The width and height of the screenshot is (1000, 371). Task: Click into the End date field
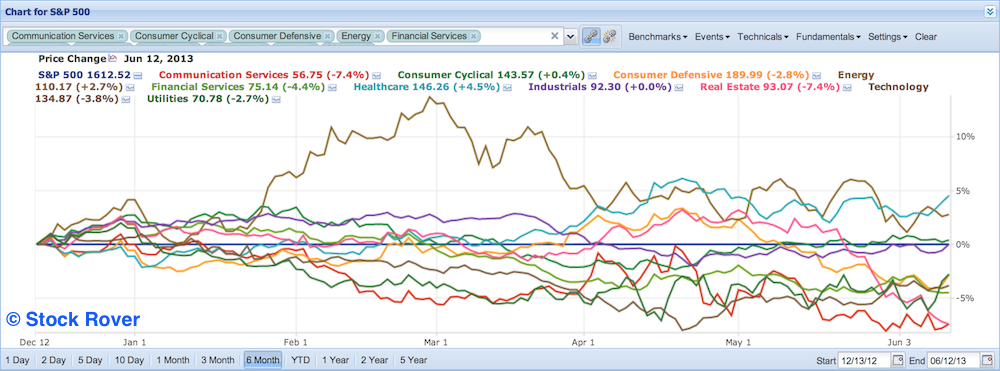click(x=953, y=360)
